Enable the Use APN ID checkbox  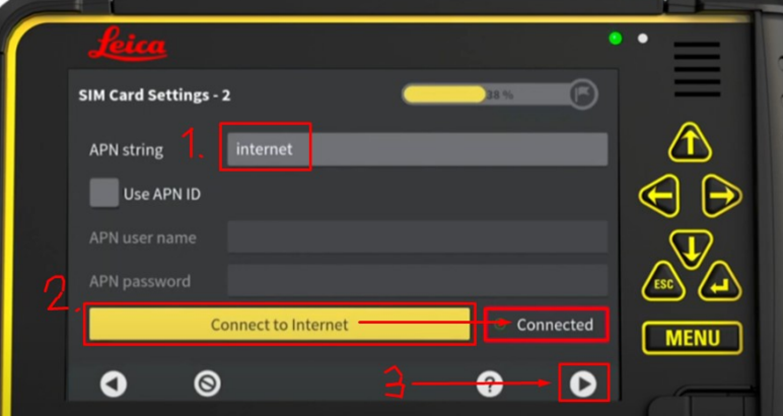104,193
